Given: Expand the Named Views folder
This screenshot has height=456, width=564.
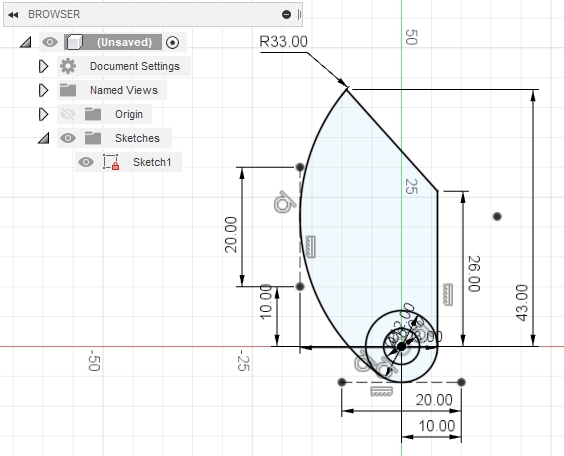Looking at the screenshot, I should point(43,90).
